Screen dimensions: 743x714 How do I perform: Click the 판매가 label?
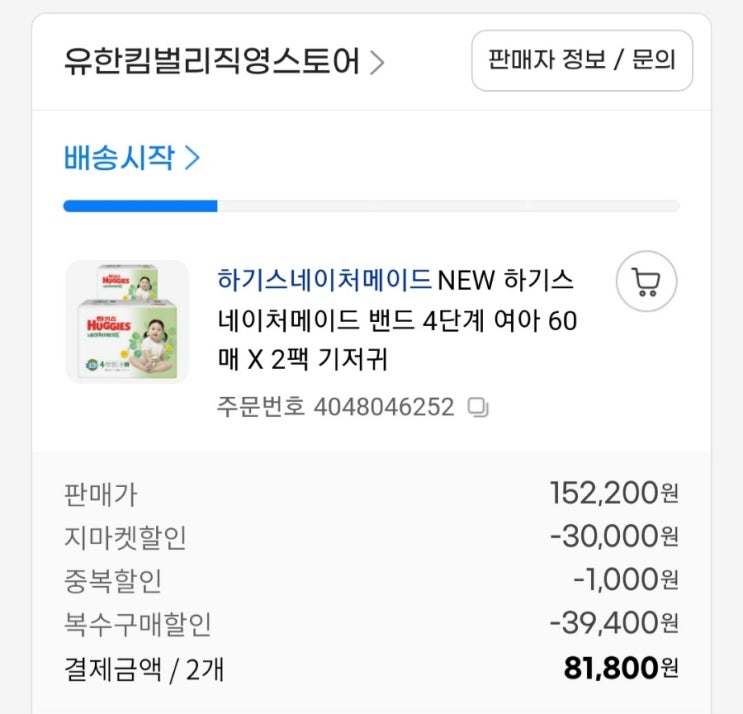99,494
